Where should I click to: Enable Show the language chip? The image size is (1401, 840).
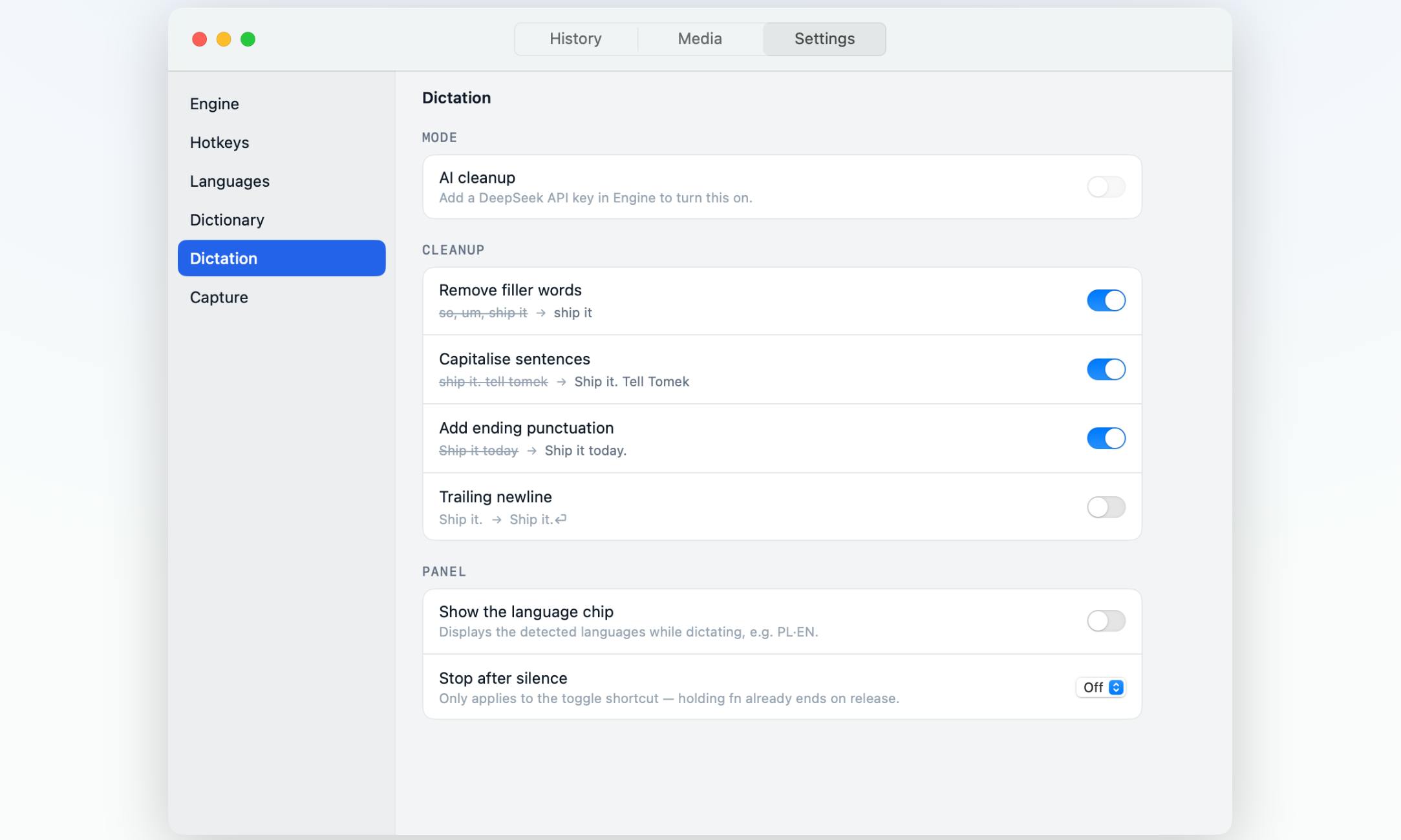(1106, 621)
